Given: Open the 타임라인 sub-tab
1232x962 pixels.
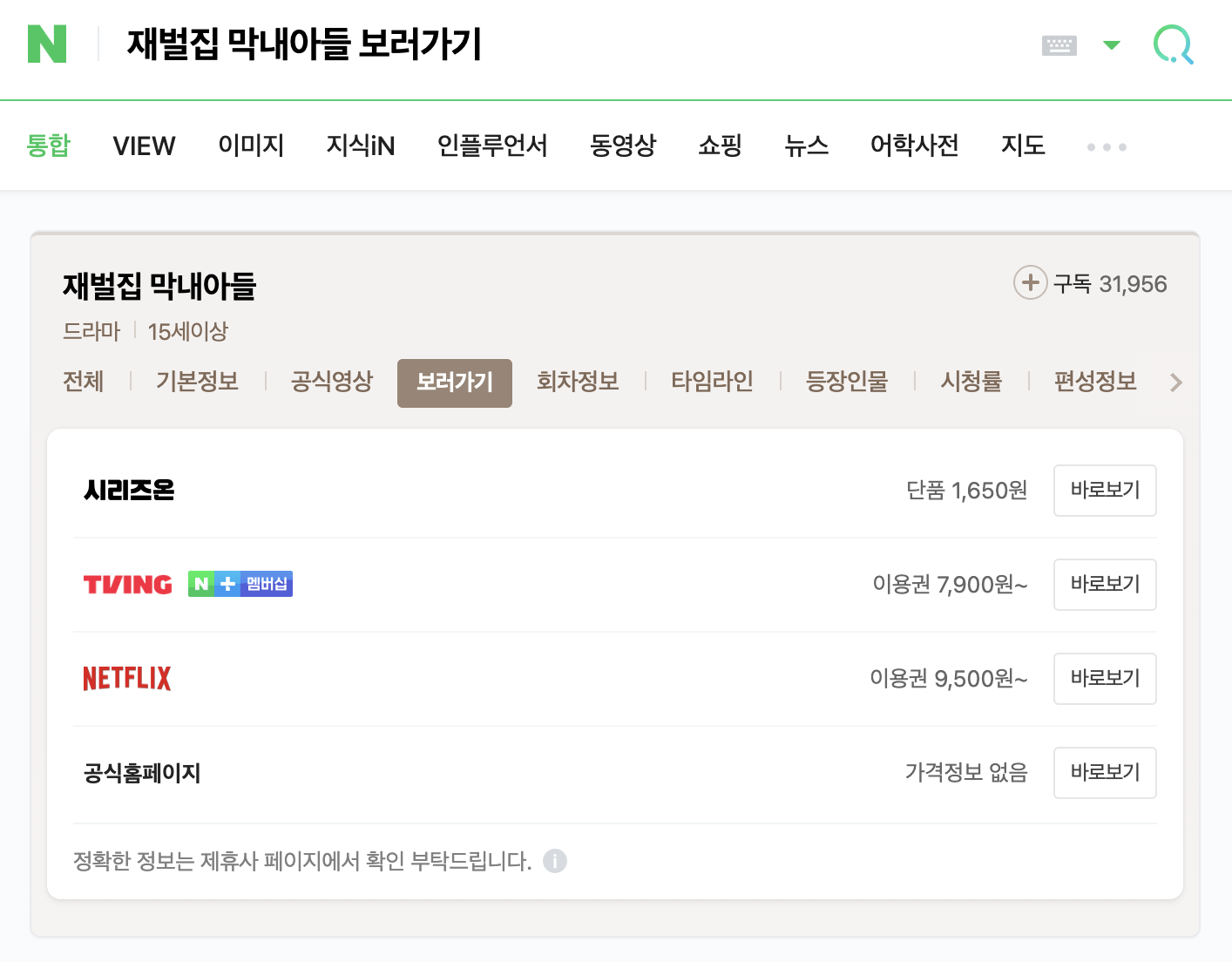Looking at the screenshot, I should click(x=712, y=382).
